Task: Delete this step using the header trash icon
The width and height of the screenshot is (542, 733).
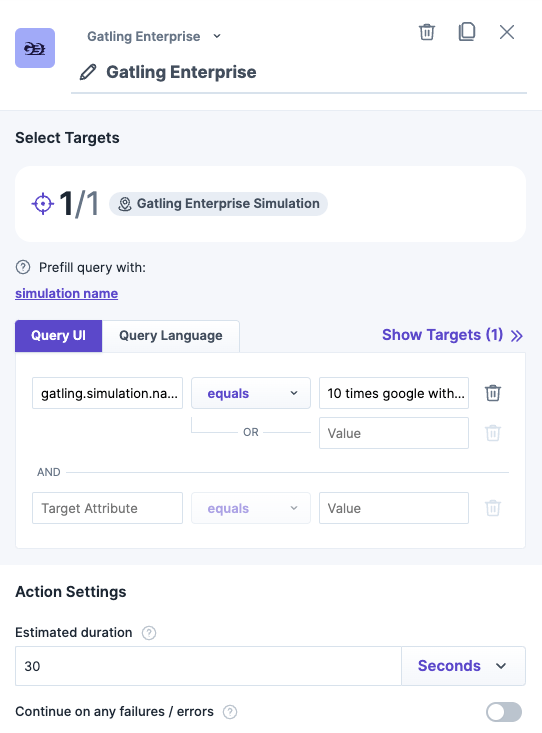Action: tap(427, 32)
